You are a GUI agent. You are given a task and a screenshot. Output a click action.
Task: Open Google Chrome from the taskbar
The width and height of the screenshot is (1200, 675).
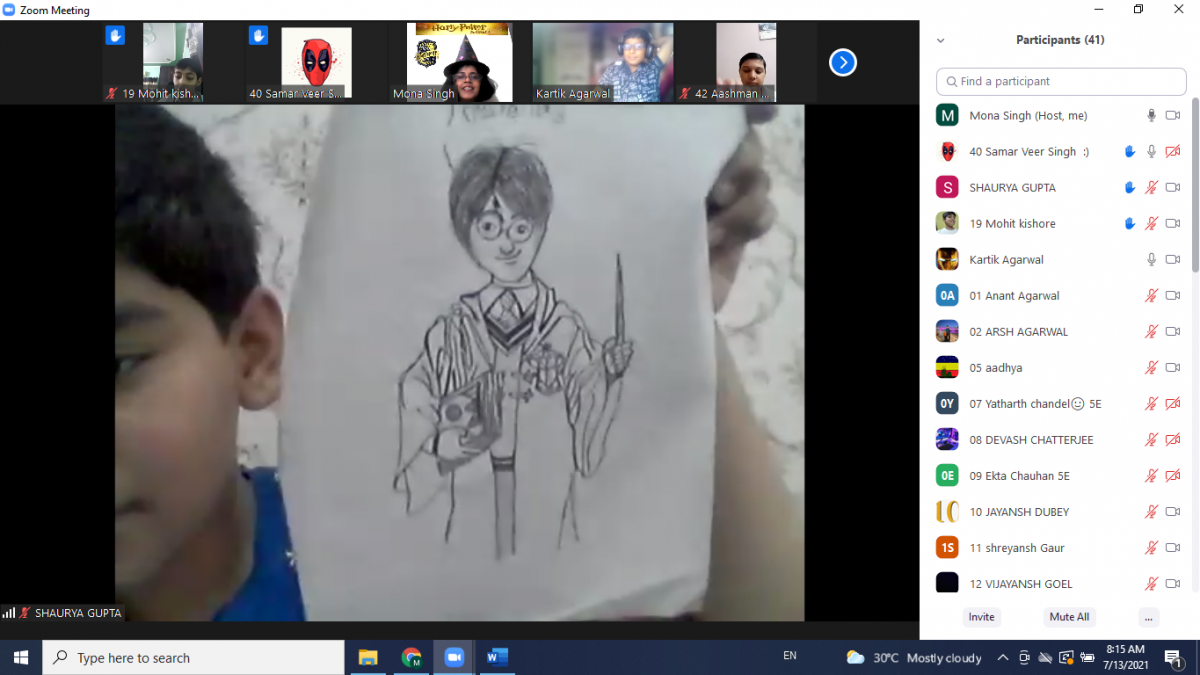coord(411,657)
